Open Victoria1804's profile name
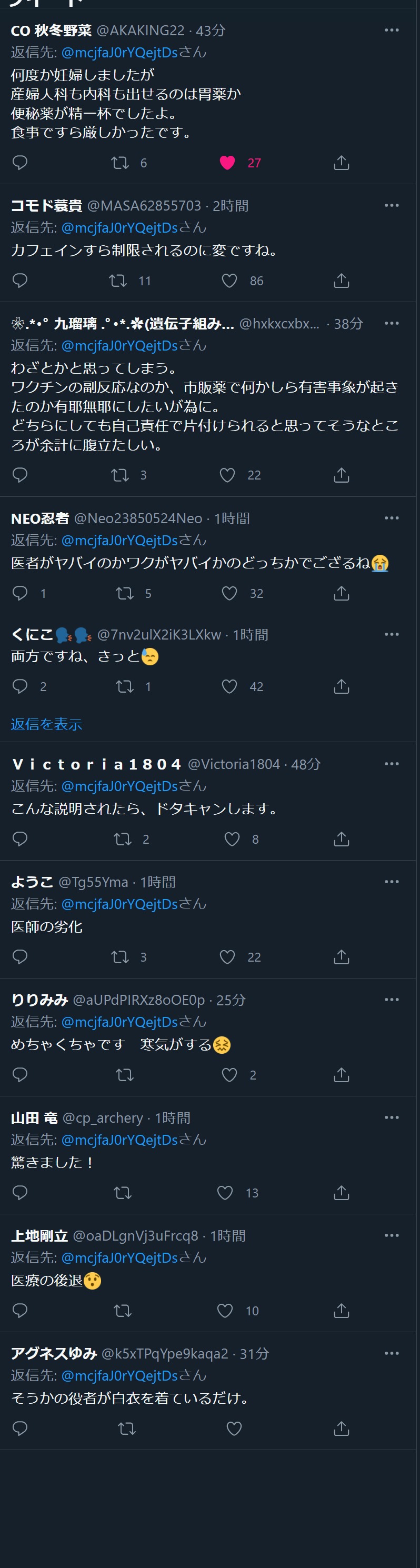Image resolution: width=420 pixels, height=1568 pixels. 97,764
